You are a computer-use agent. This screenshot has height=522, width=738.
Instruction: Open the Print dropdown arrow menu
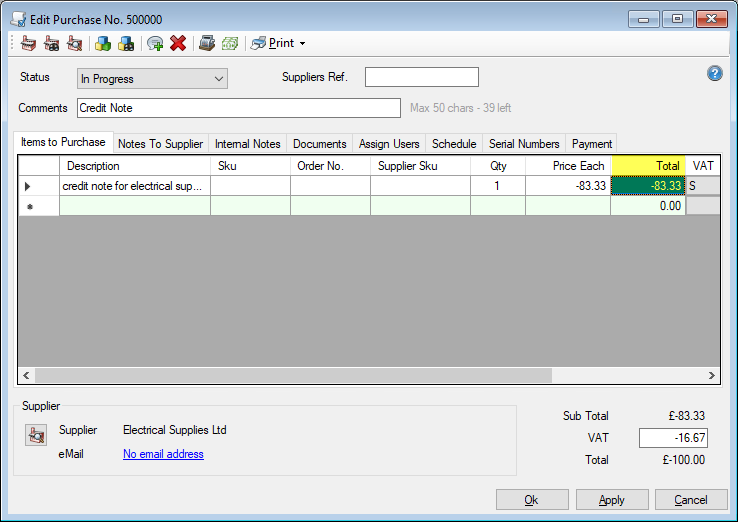[x=302, y=44]
